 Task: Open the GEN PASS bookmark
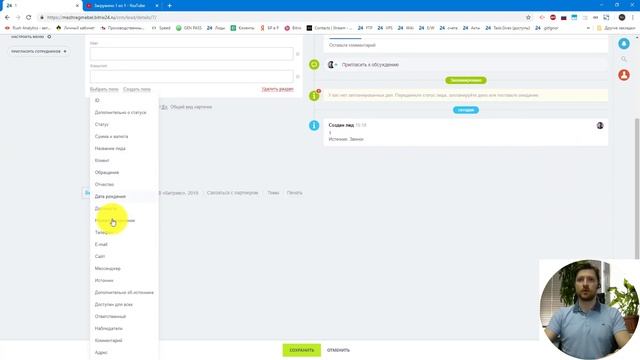click(x=189, y=28)
